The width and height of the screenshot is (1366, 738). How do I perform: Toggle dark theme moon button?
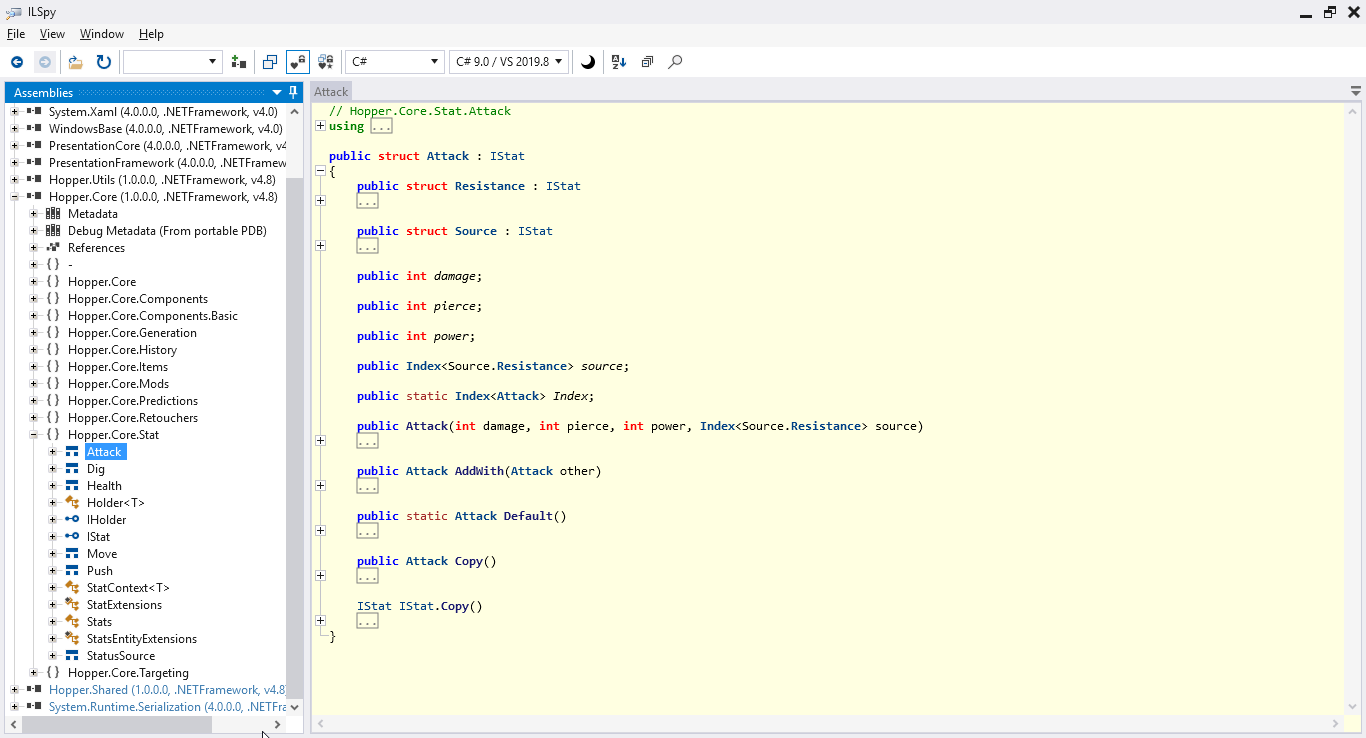[588, 62]
